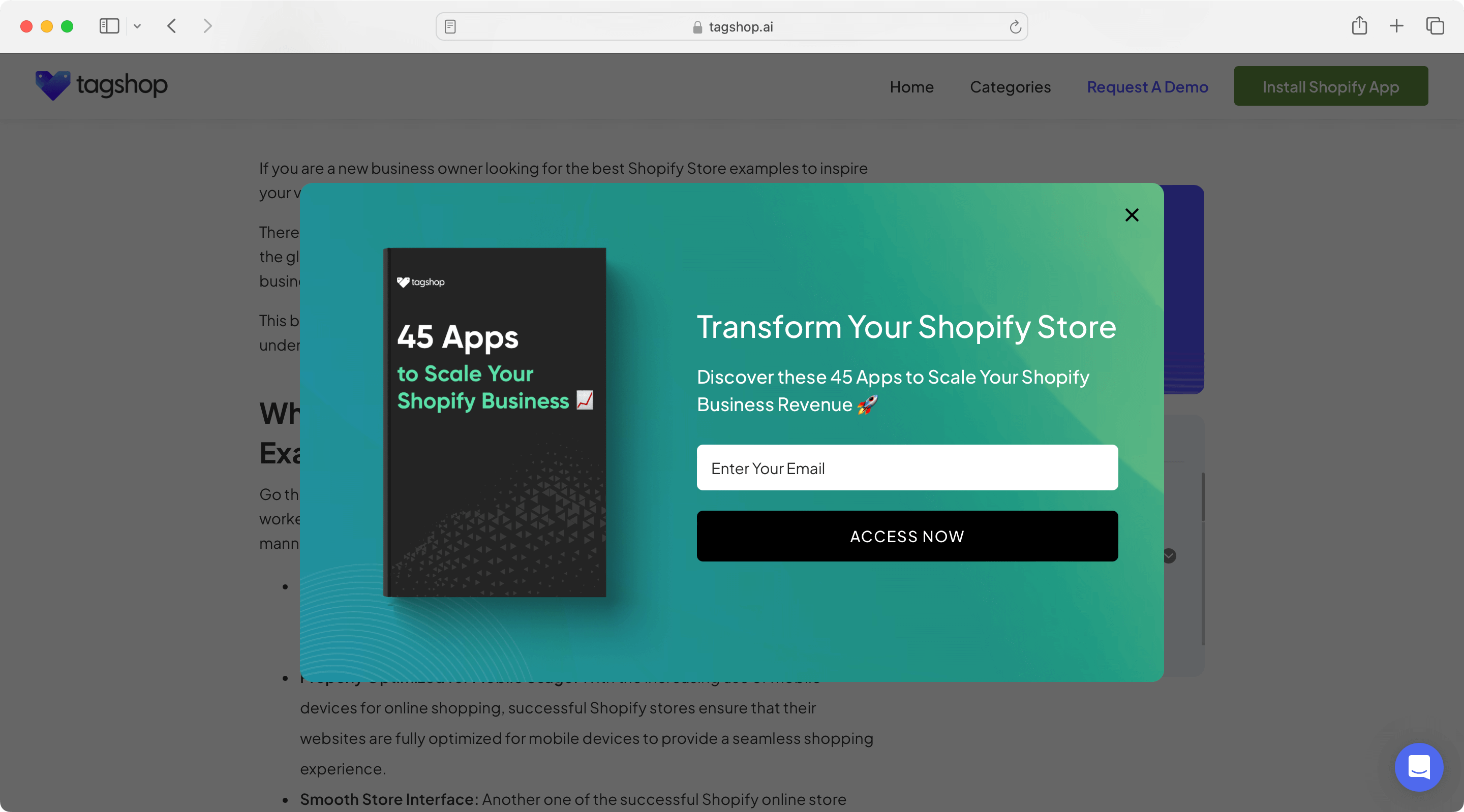Focus the Enter Your Email field
Image resolution: width=1464 pixels, height=812 pixels.
[907, 467]
